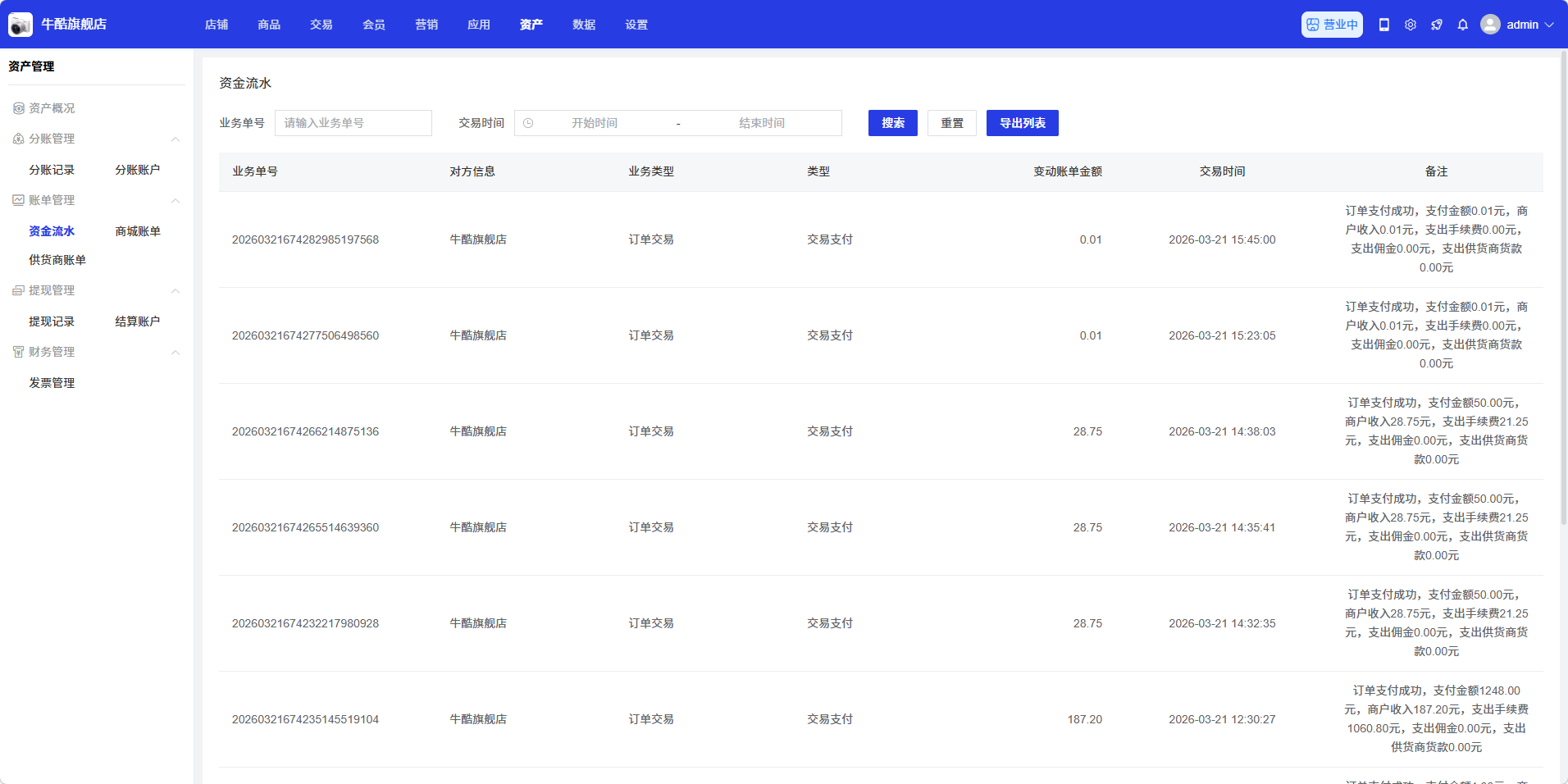Switch to the 交易 top menu
This screenshot has height=784, width=1568.
coord(321,25)
